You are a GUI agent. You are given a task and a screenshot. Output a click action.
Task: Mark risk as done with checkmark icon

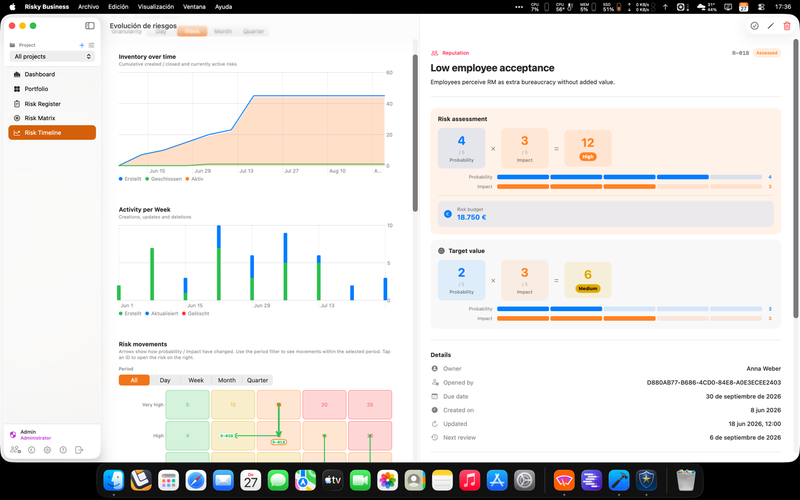point(754,26)
